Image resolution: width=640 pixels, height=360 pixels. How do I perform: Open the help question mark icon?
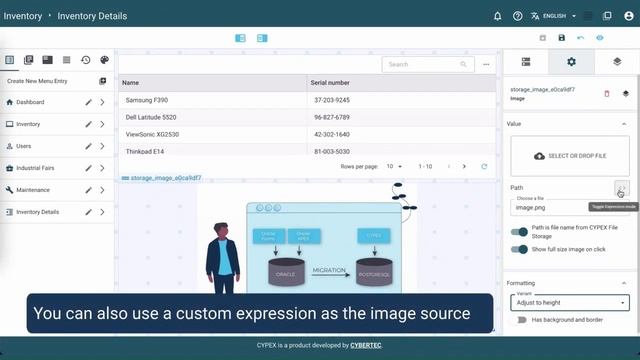(x=517, y=16)
